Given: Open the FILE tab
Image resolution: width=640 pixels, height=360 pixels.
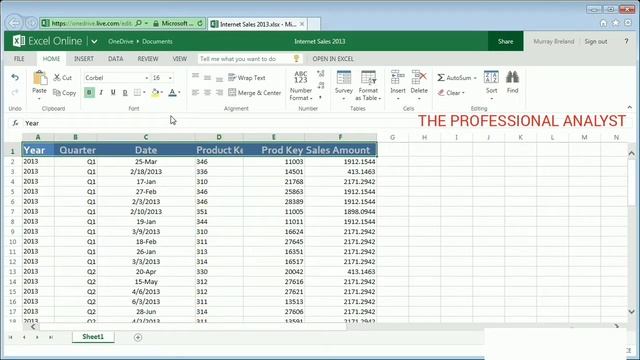Looking at the screenshot, I should point(19,59).
